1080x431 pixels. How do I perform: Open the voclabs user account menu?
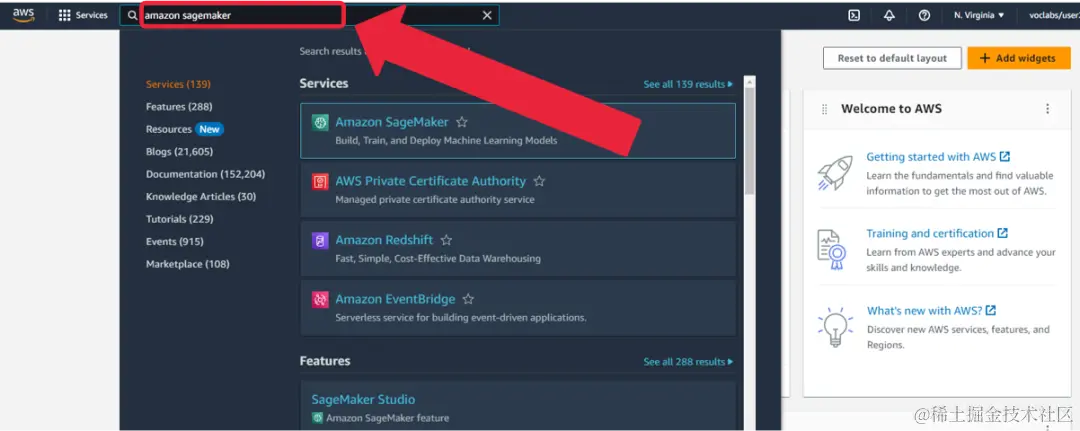click(1054, 15)
